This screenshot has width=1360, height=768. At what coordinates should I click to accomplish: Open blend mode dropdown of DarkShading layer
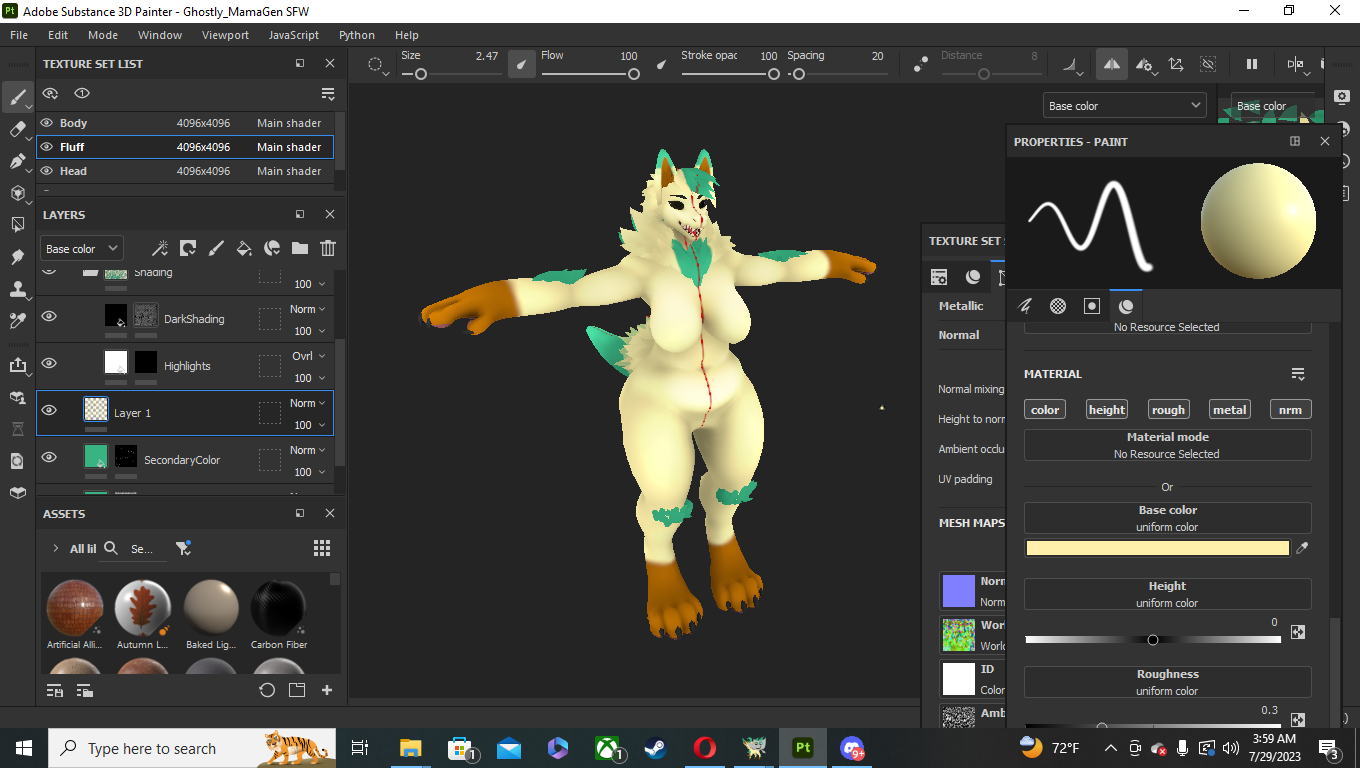point(309,309)
